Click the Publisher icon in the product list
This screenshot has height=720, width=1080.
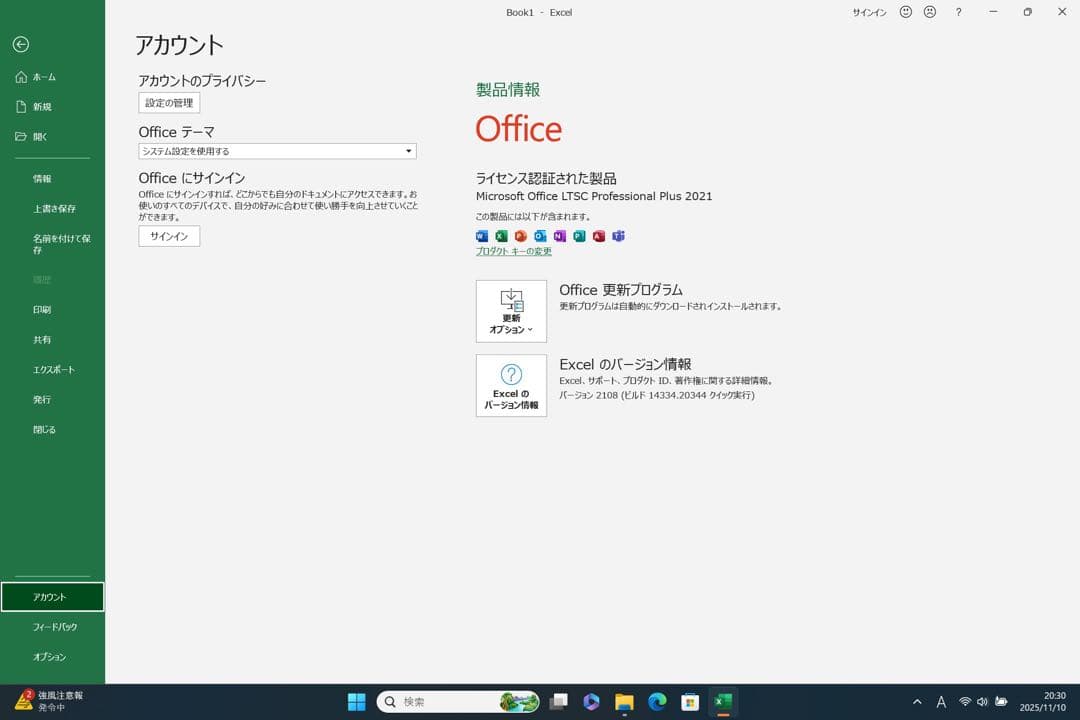[x=578, y=236]
